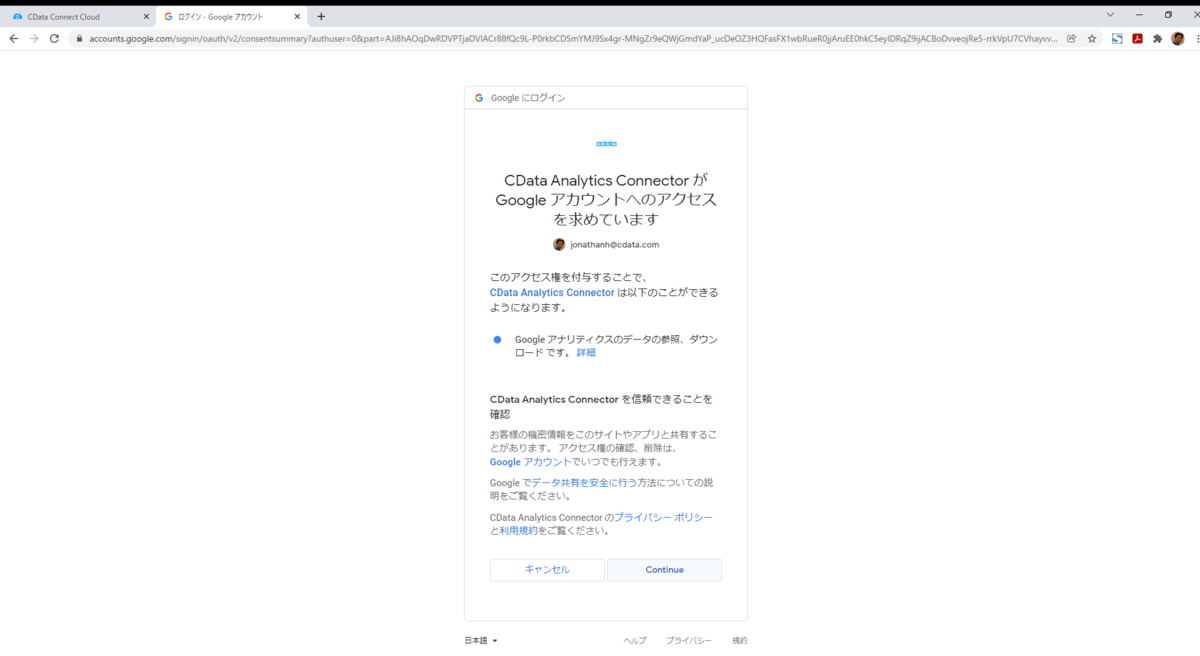The height and width of the screenshot is (656, 1200).
Task: Click the Continue button
Action: (664, 570)
